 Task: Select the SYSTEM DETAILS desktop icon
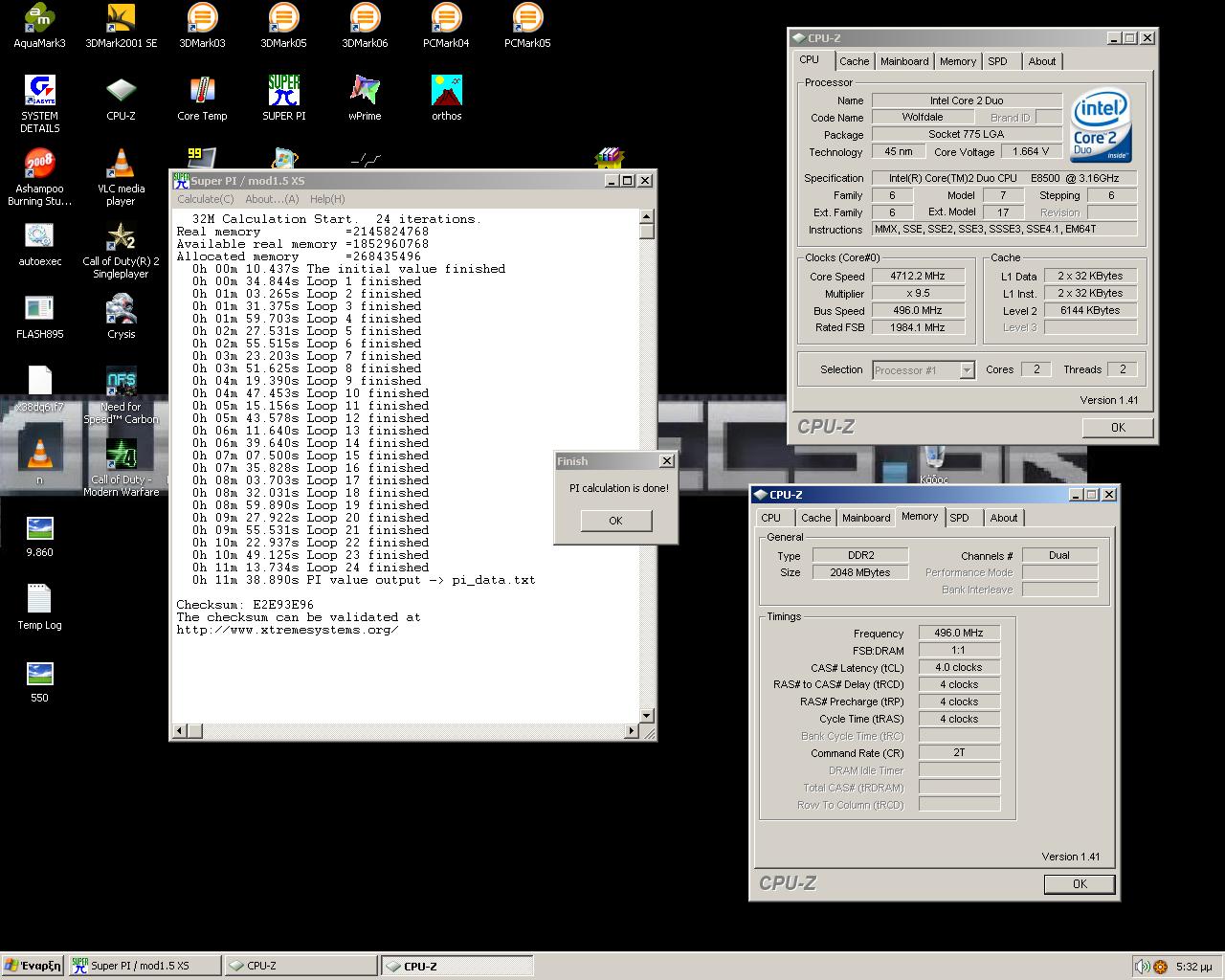click(x=39, y=103)
